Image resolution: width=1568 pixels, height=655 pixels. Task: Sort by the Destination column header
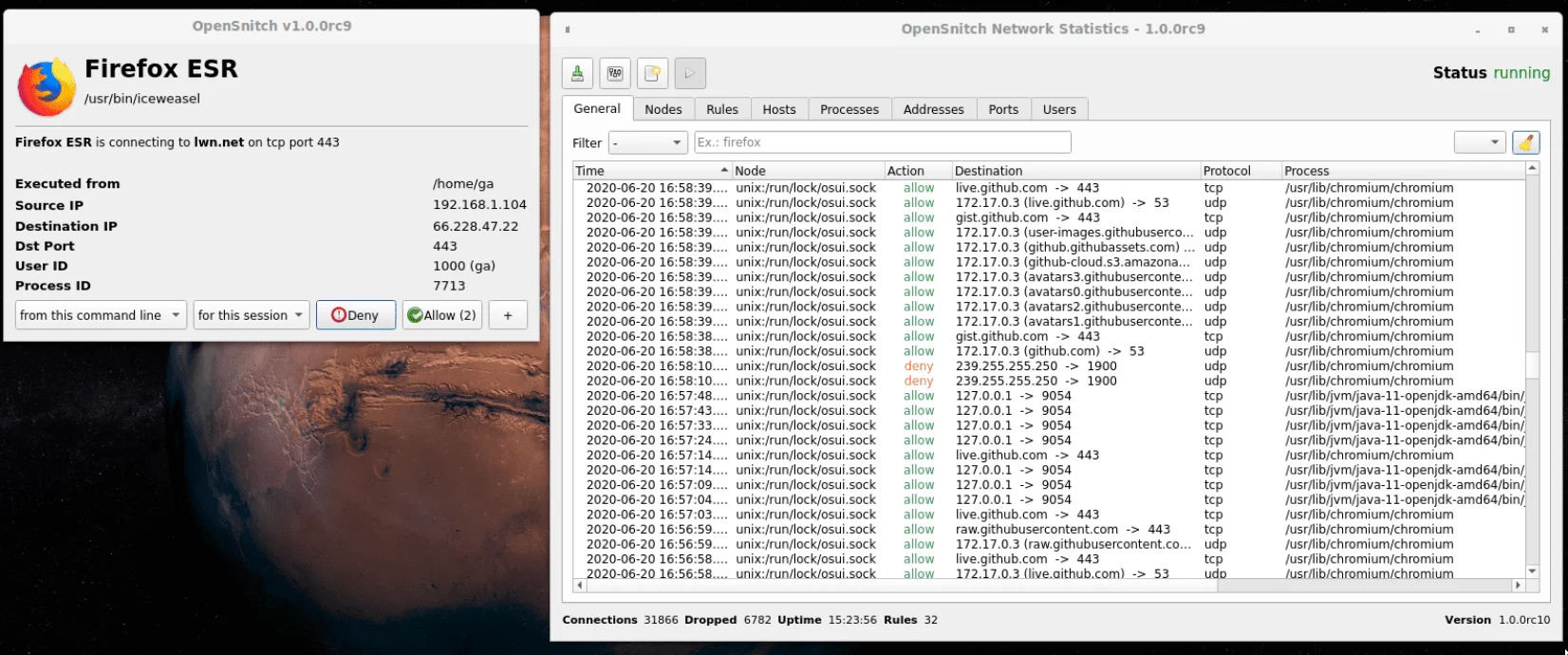click(x=1076, y=171)
